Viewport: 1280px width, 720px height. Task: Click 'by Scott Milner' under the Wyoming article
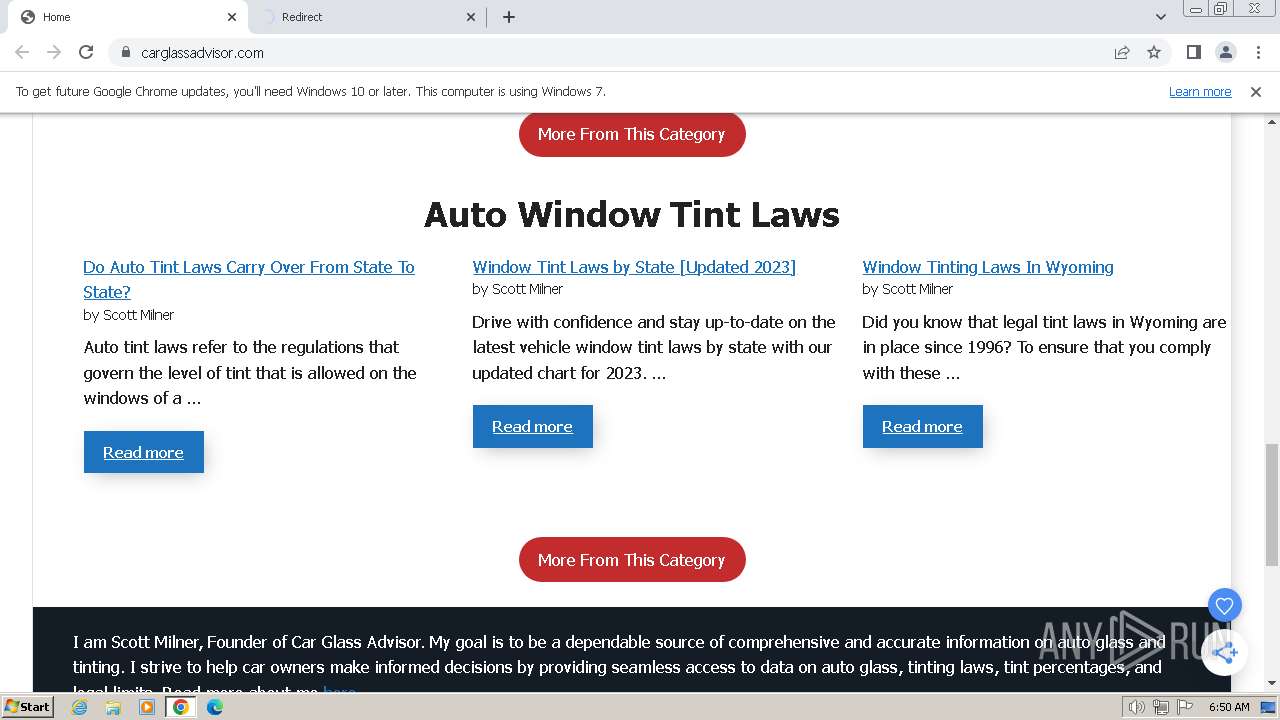(x=908, y=289)
